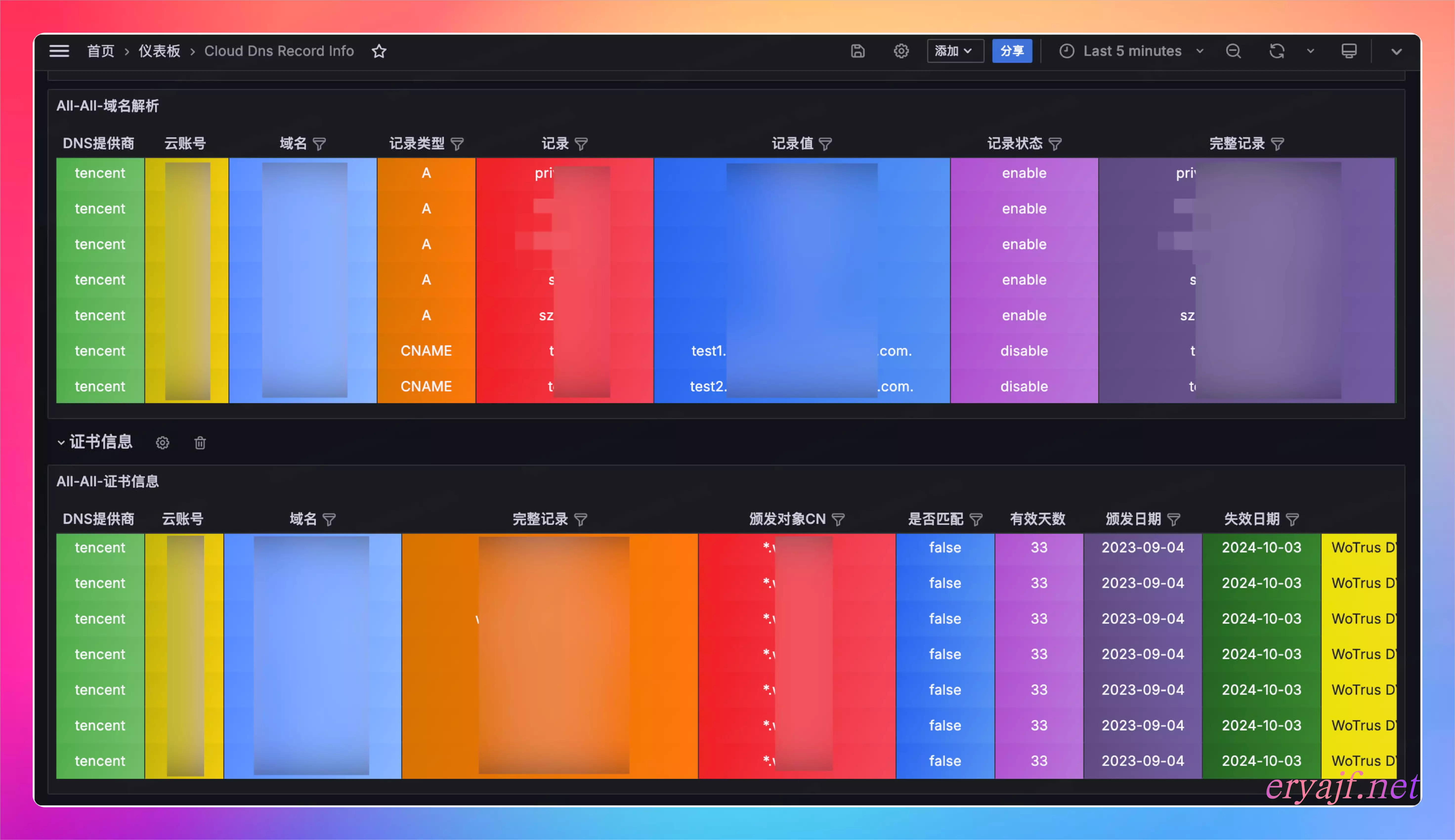Open the Last 5 minutes time picker
This screenshot has height=840, width=1455.
tap(1132, 51)
